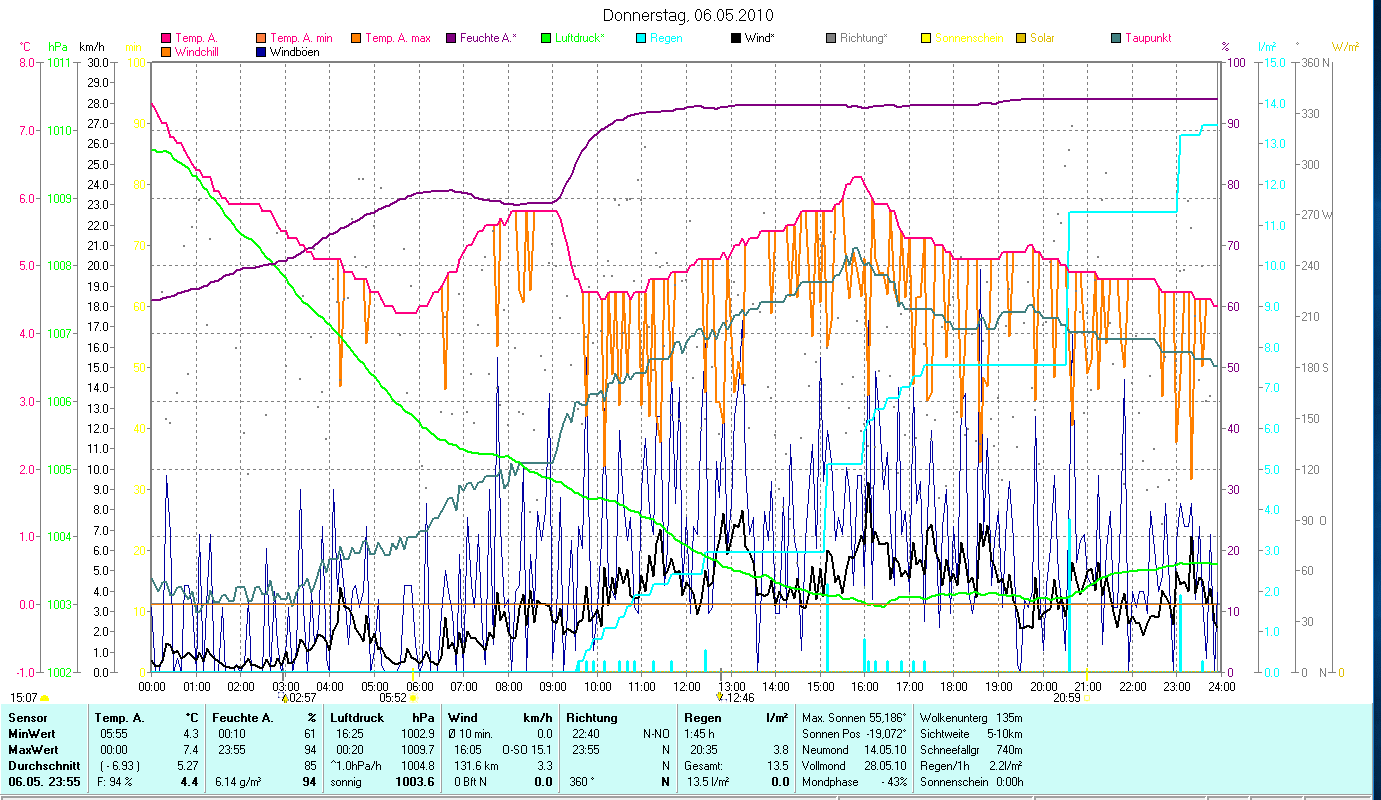Click the Solar legend entry
The height and width of the screenshot is (800, 1381).
click(1042, 39)
